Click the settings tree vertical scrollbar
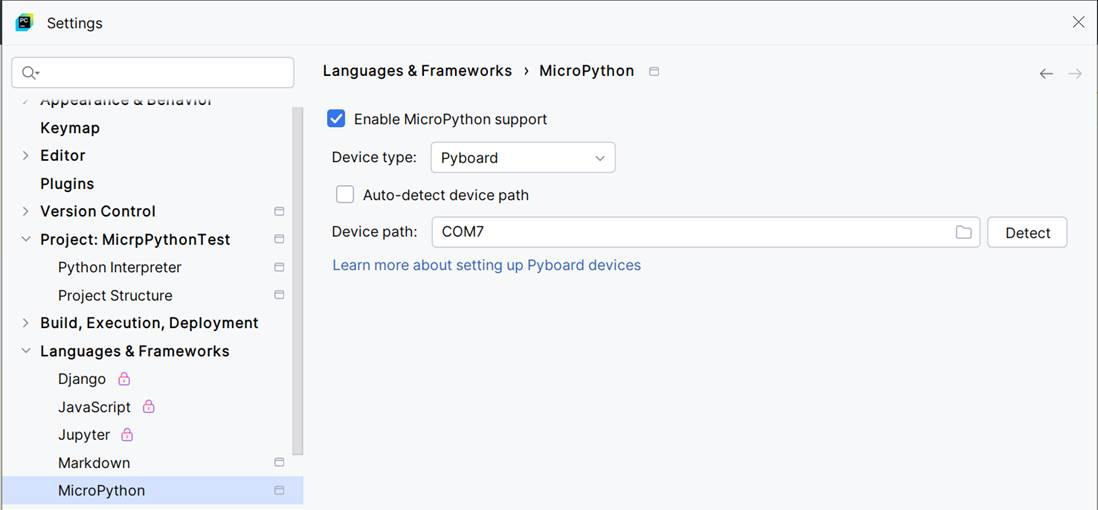 pos(298,280)
